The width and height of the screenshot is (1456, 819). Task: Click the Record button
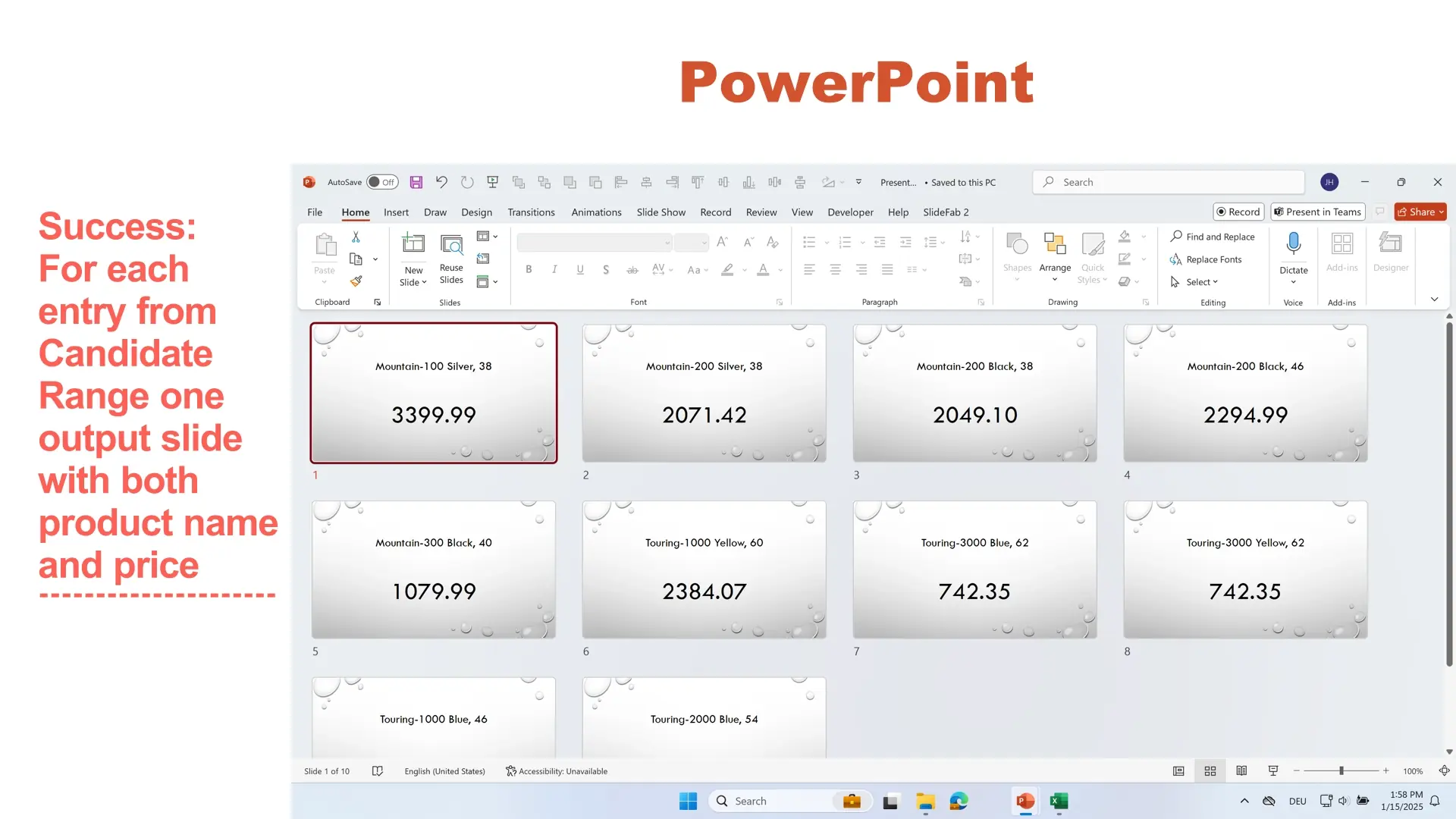pos(1238,212)
